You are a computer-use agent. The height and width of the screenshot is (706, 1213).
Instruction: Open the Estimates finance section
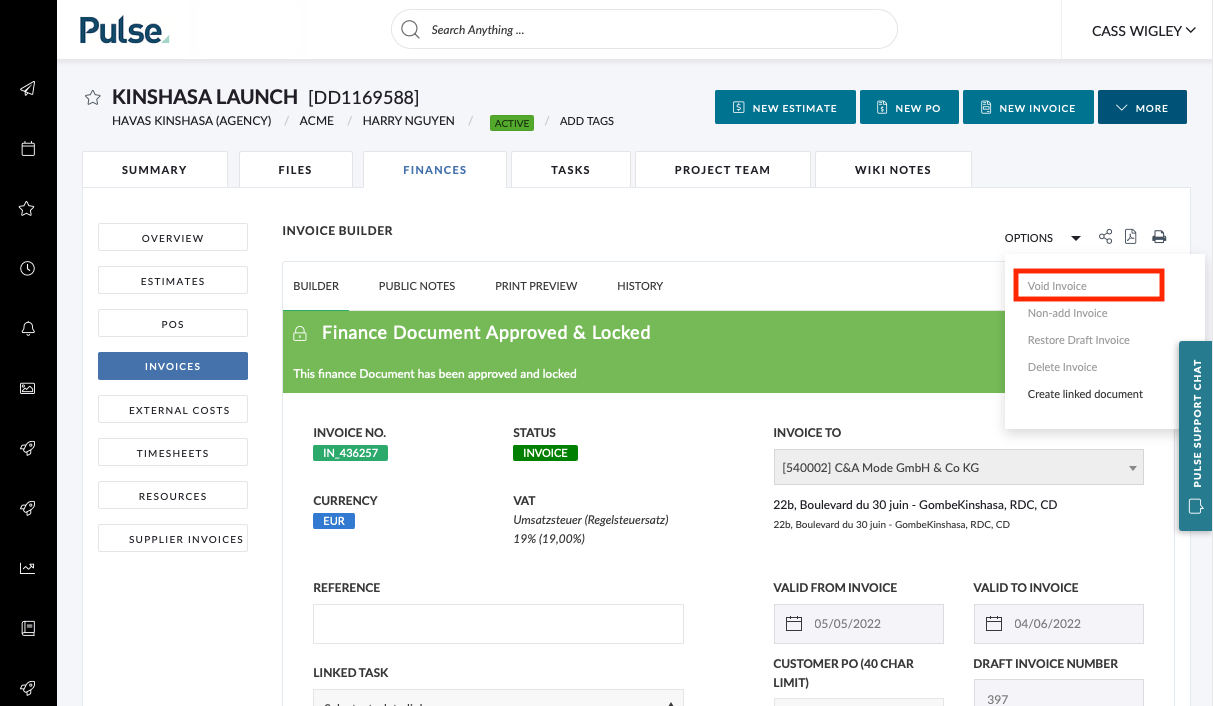coord(173,281)
